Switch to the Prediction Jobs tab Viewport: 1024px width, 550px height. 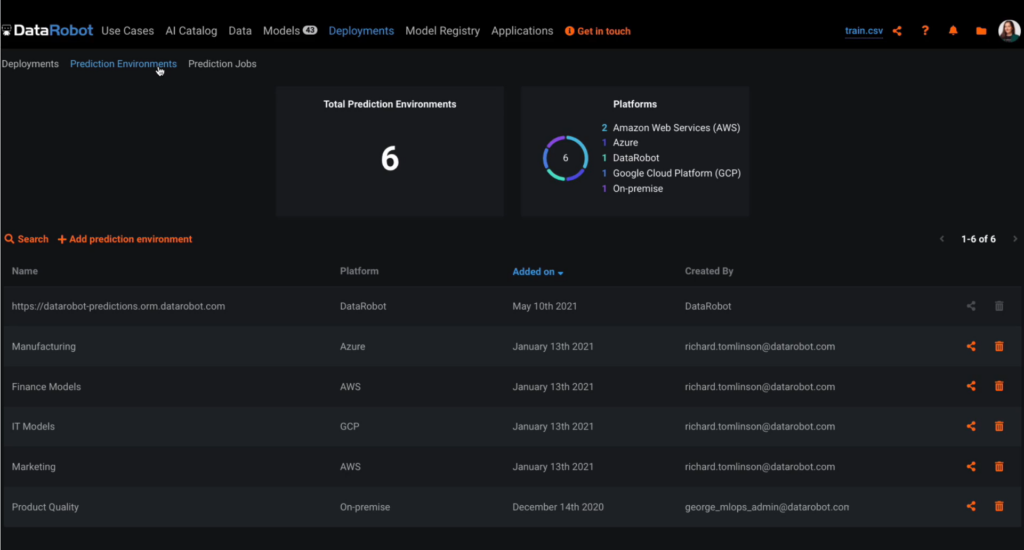[222, 64]
